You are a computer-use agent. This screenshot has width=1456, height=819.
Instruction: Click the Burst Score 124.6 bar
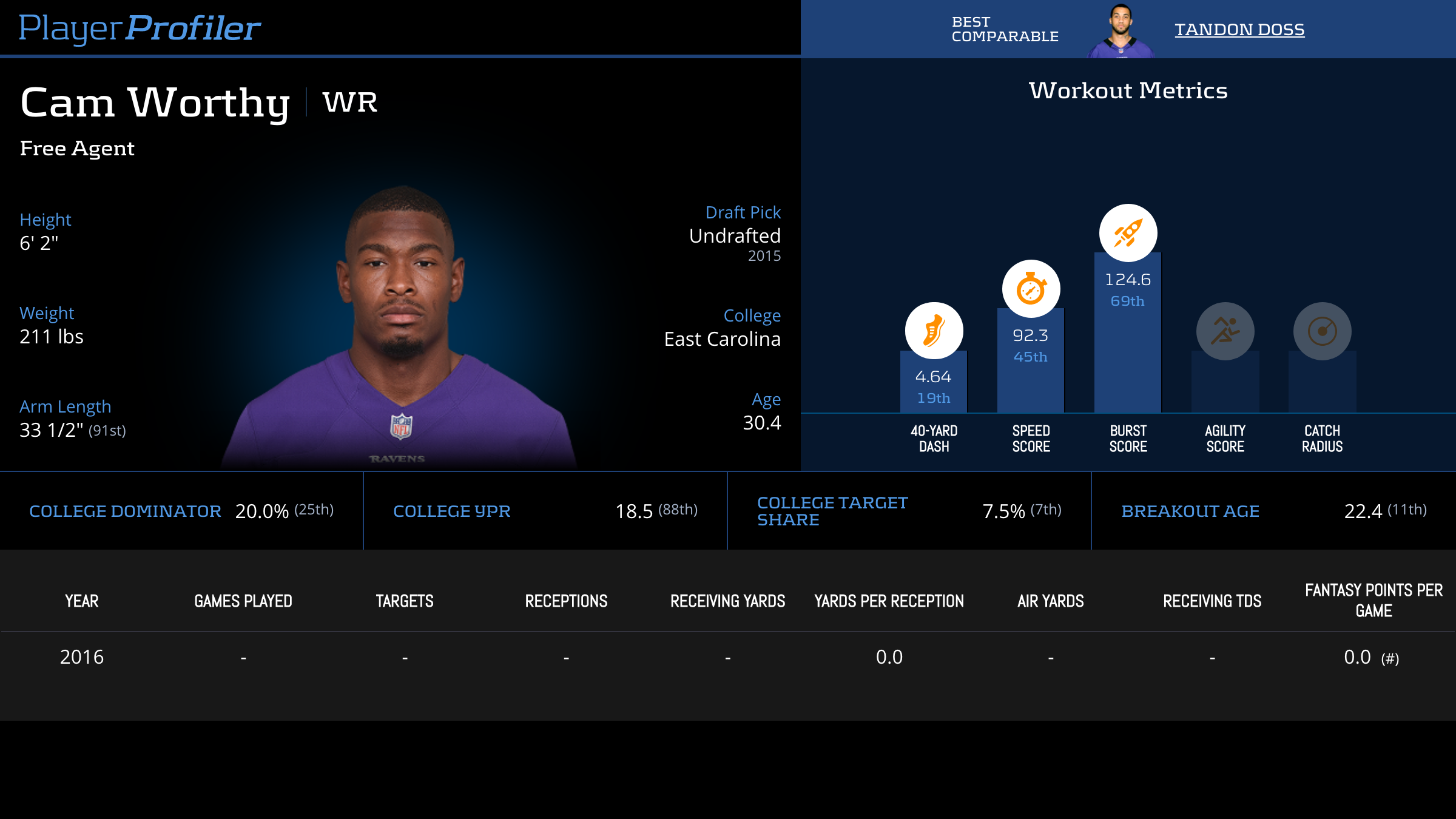1127,352
